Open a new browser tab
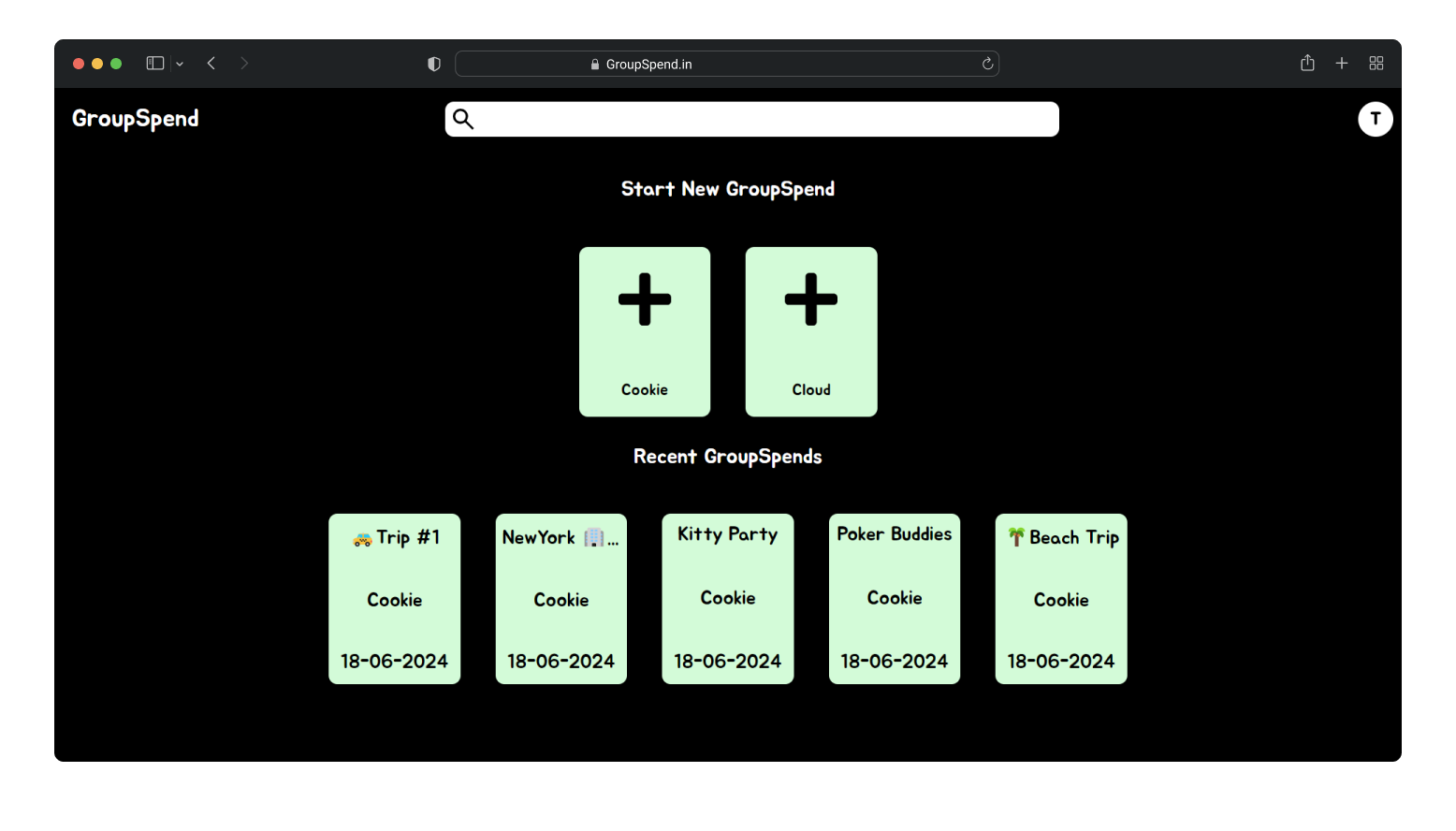The height and width of the screenshot is (831, 1456). (1341, 63)
